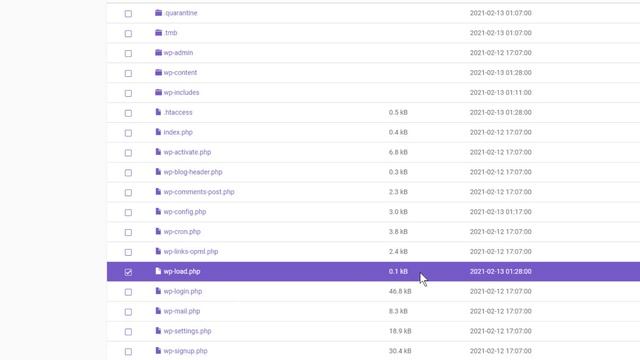640x360 pixels.
Task: Open the wp-config.php file name
Action: (185, 212)
